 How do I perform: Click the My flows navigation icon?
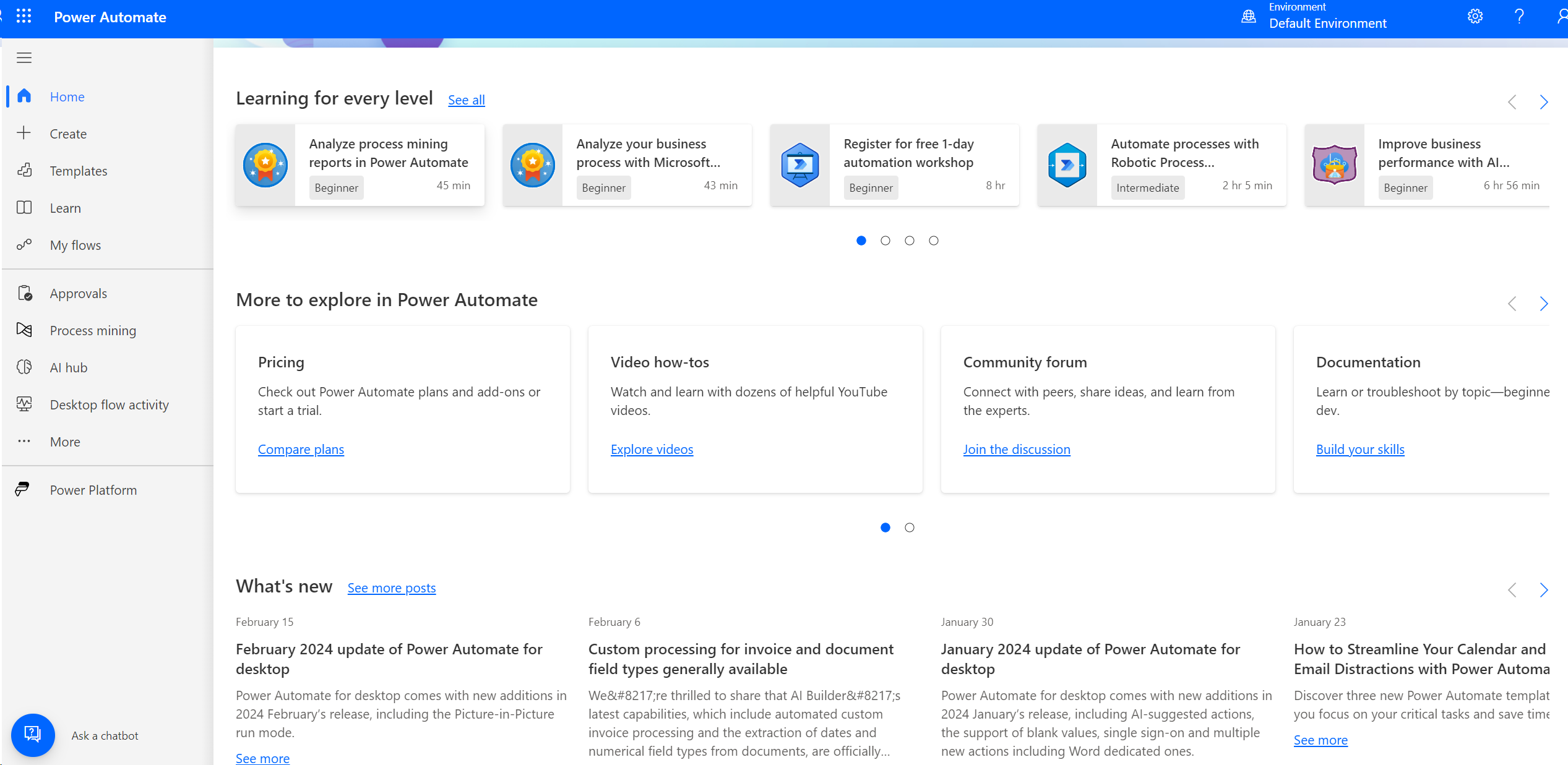28,244
